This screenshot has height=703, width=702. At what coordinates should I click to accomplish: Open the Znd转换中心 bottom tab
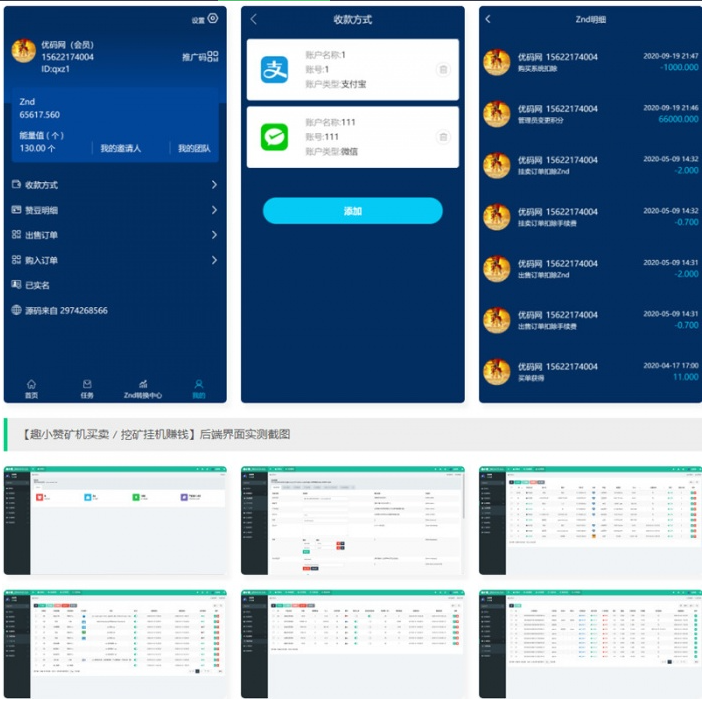[x=143, y=389]
